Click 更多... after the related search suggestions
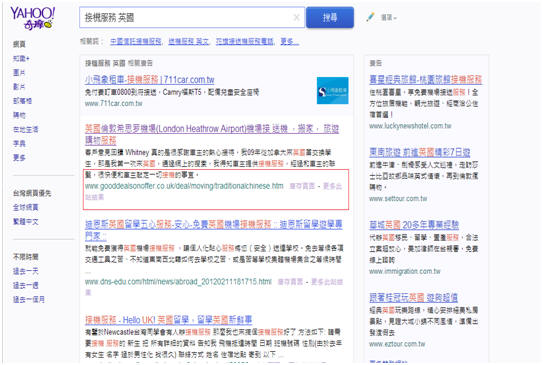This screenshot has width=543, height=365. pos(290,42)
